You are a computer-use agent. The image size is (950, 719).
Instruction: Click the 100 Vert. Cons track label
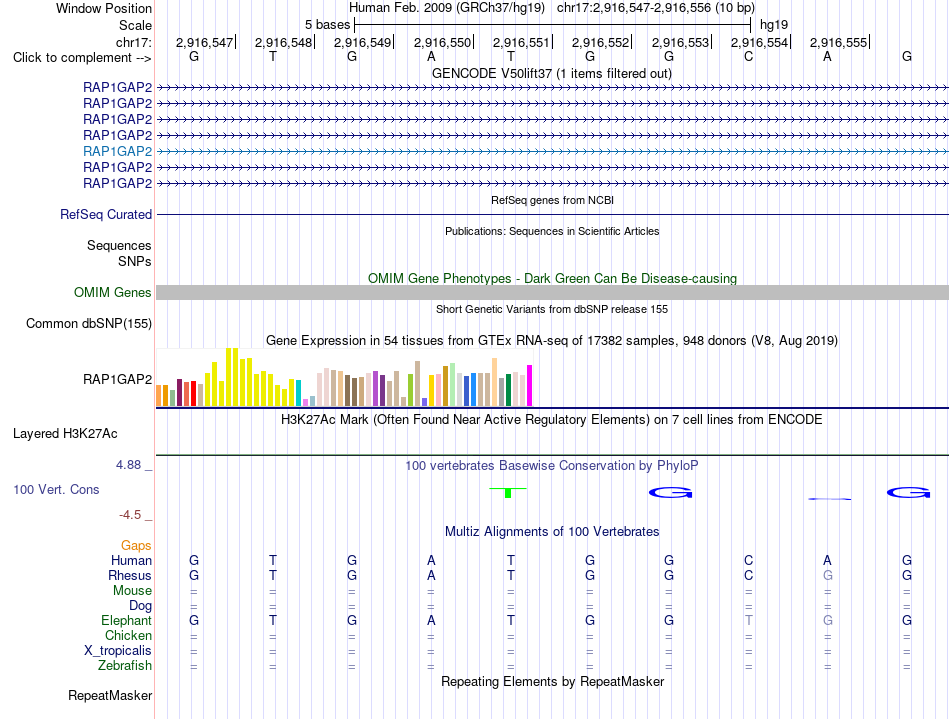[56, 489]
